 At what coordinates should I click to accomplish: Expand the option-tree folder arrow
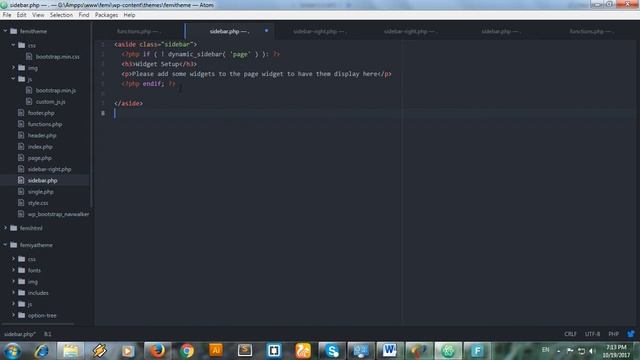13,315
